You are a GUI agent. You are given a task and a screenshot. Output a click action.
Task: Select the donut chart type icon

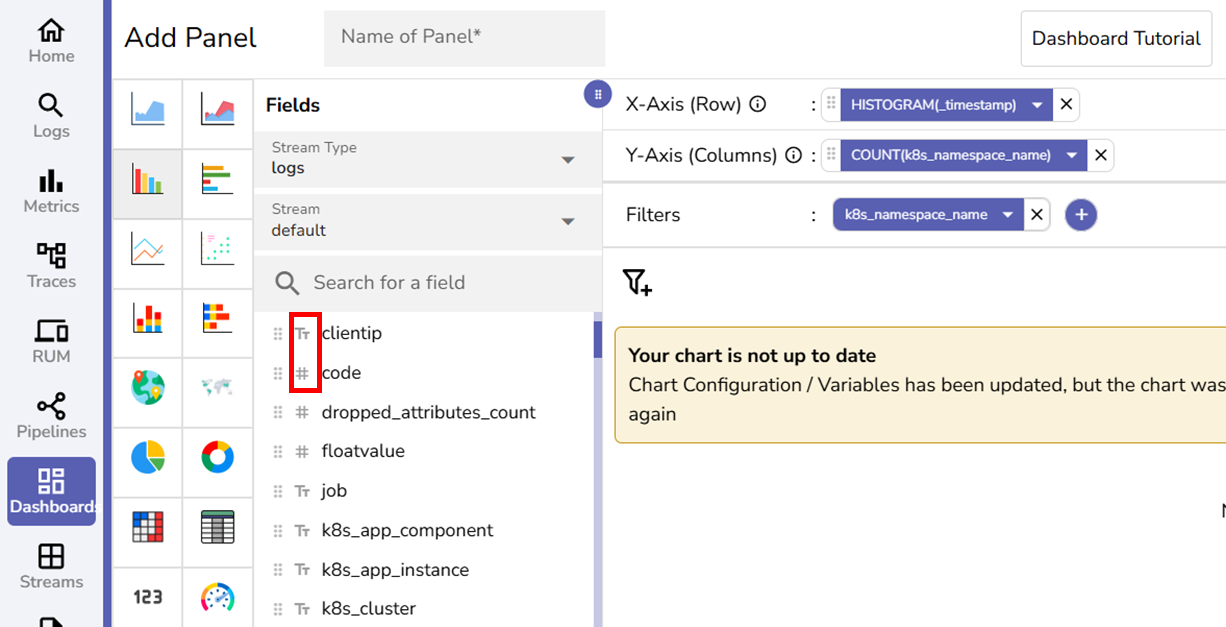[x=217, y=457]
